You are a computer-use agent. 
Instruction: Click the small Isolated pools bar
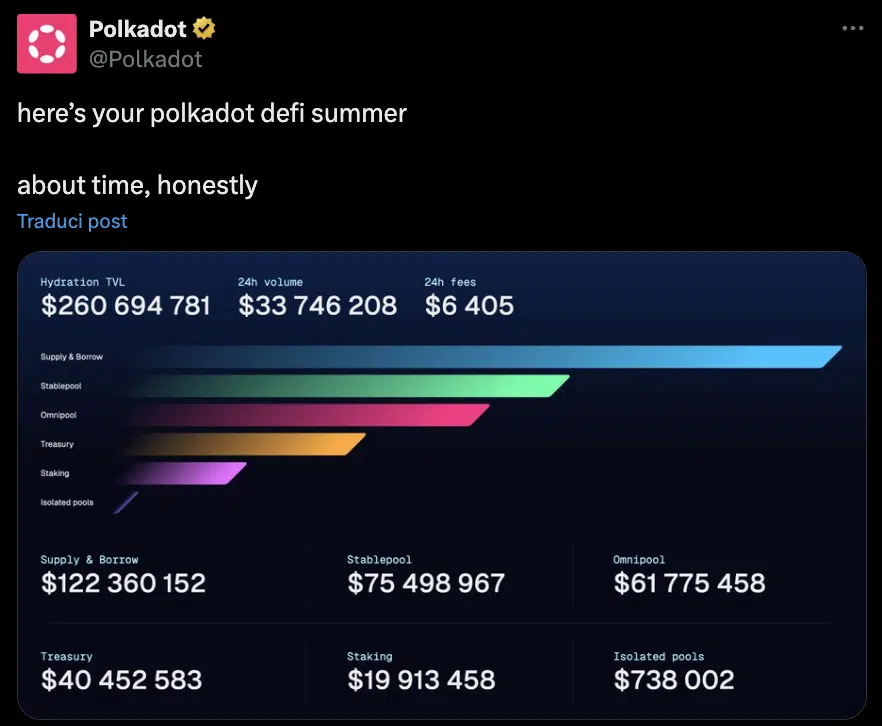click(125, 502)
